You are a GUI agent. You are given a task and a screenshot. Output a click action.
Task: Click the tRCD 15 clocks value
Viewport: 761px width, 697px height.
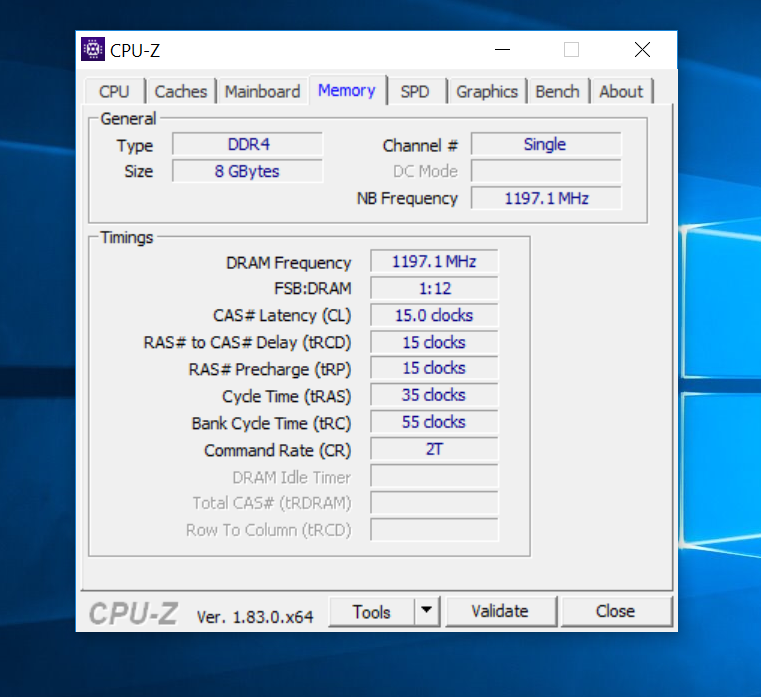[x=434, y=343]
